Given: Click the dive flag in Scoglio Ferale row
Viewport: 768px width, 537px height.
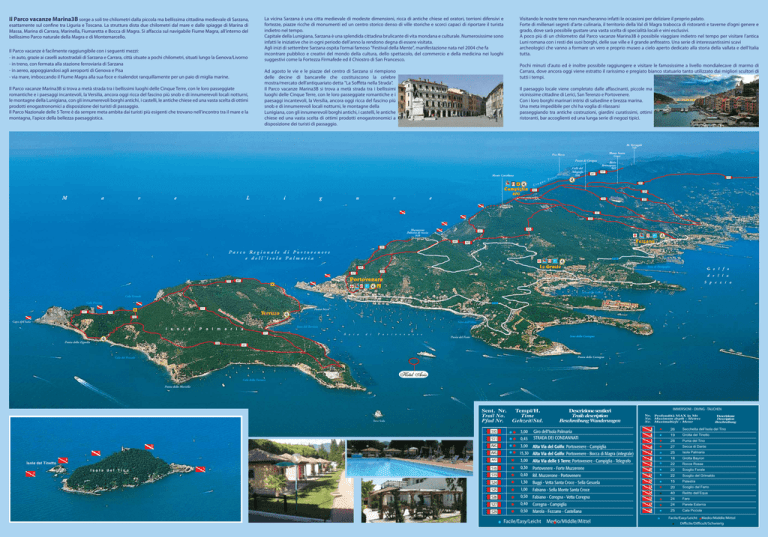Looking at the screenshot, I should pos(648,469).
